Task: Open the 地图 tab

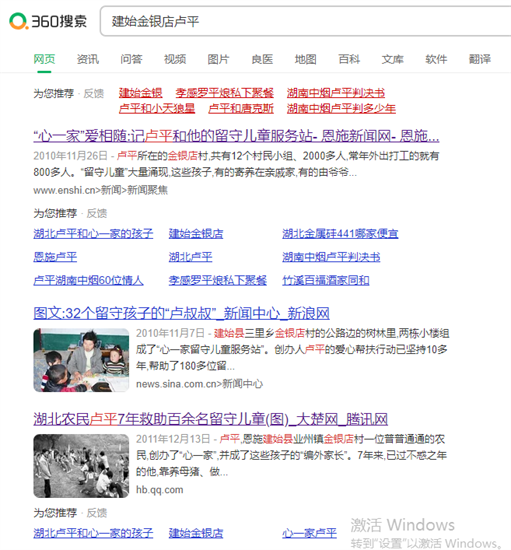Action: pyautogui.click(x=305, y=59)
